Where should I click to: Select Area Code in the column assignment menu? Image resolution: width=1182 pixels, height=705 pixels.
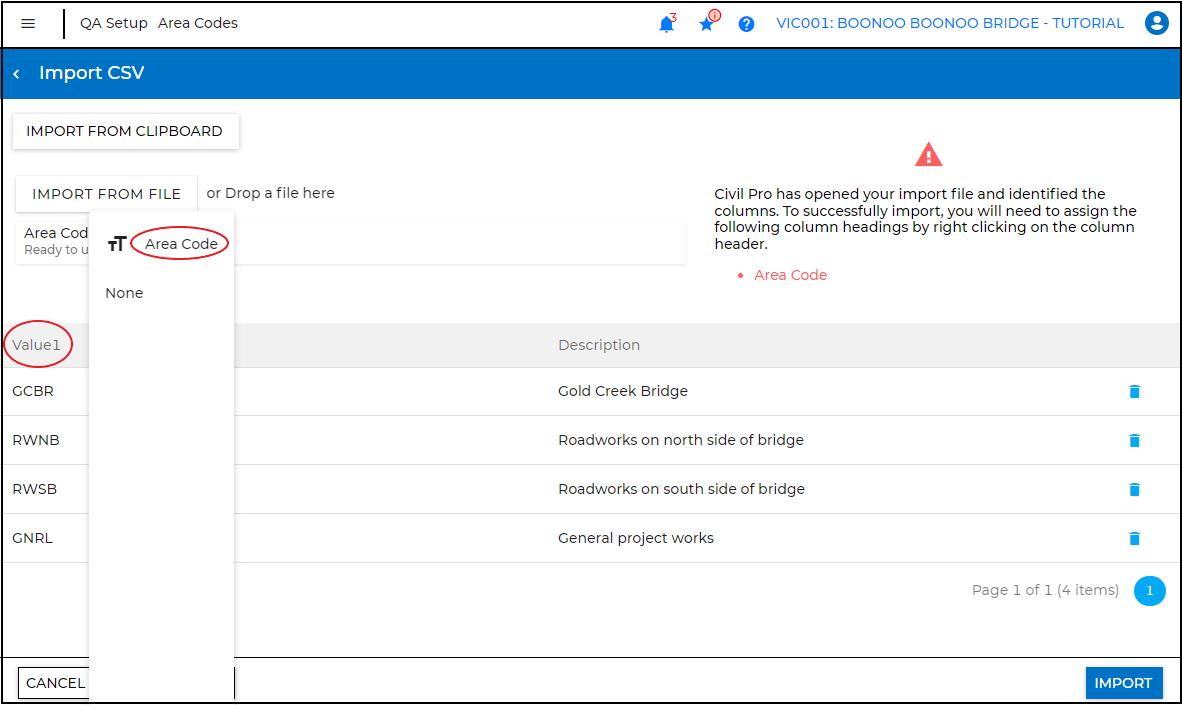point(180,243)
